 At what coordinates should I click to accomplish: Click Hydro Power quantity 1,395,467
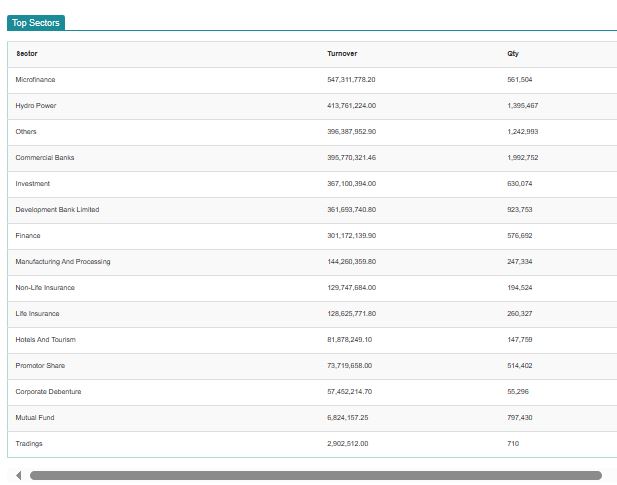tap(523, 106)
